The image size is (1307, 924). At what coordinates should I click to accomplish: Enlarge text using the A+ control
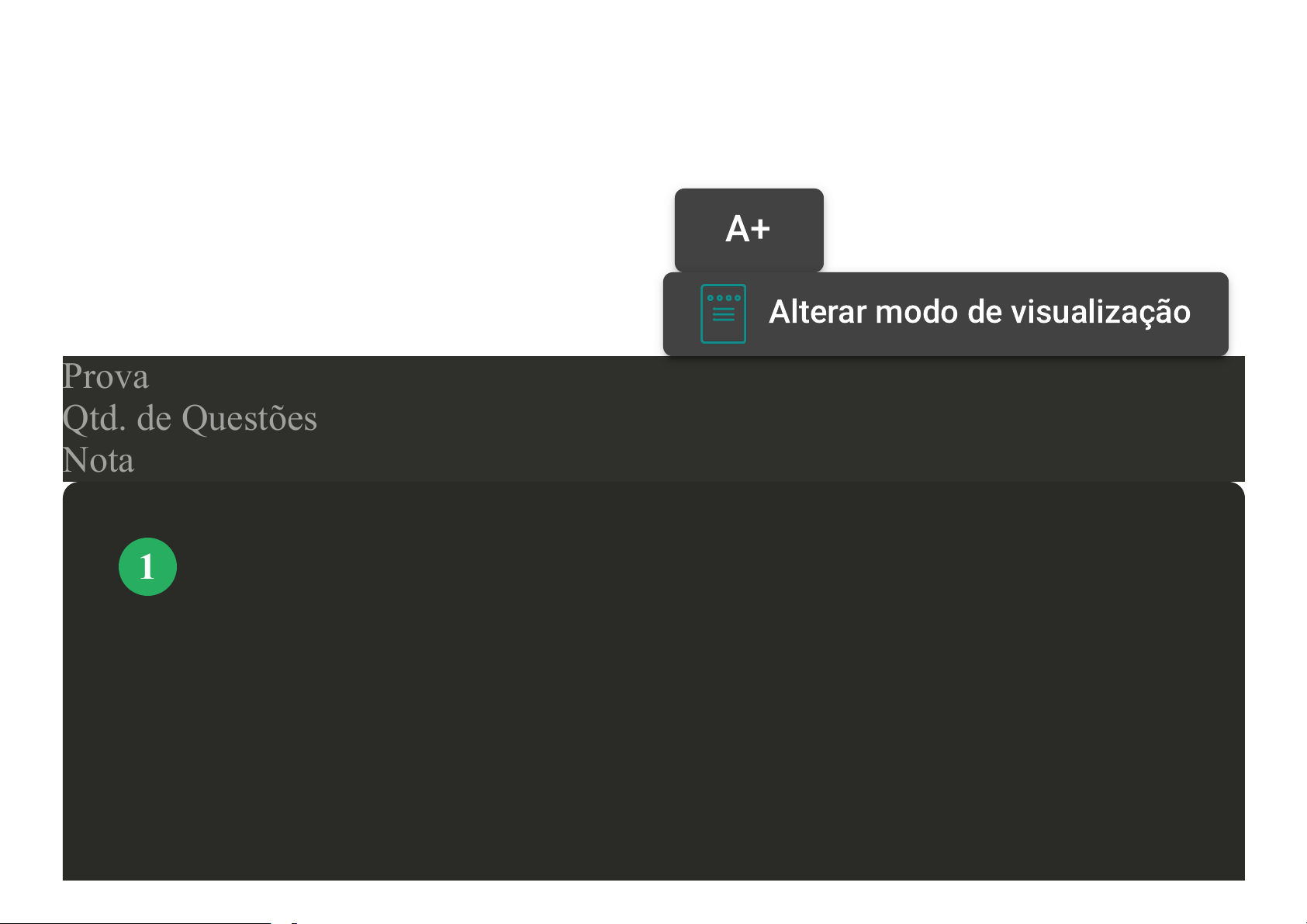tap(749, 230)
